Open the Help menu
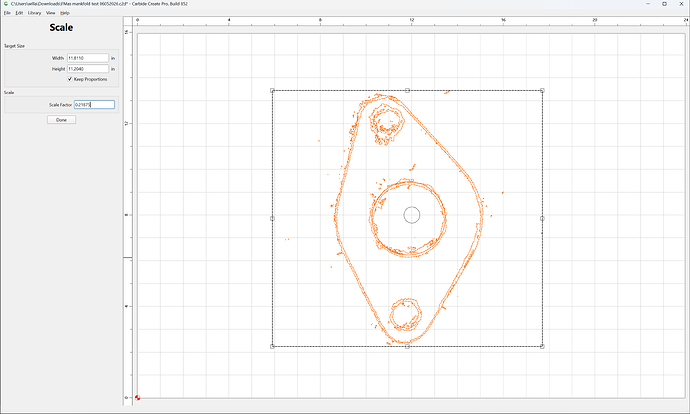 coord(65,13)
